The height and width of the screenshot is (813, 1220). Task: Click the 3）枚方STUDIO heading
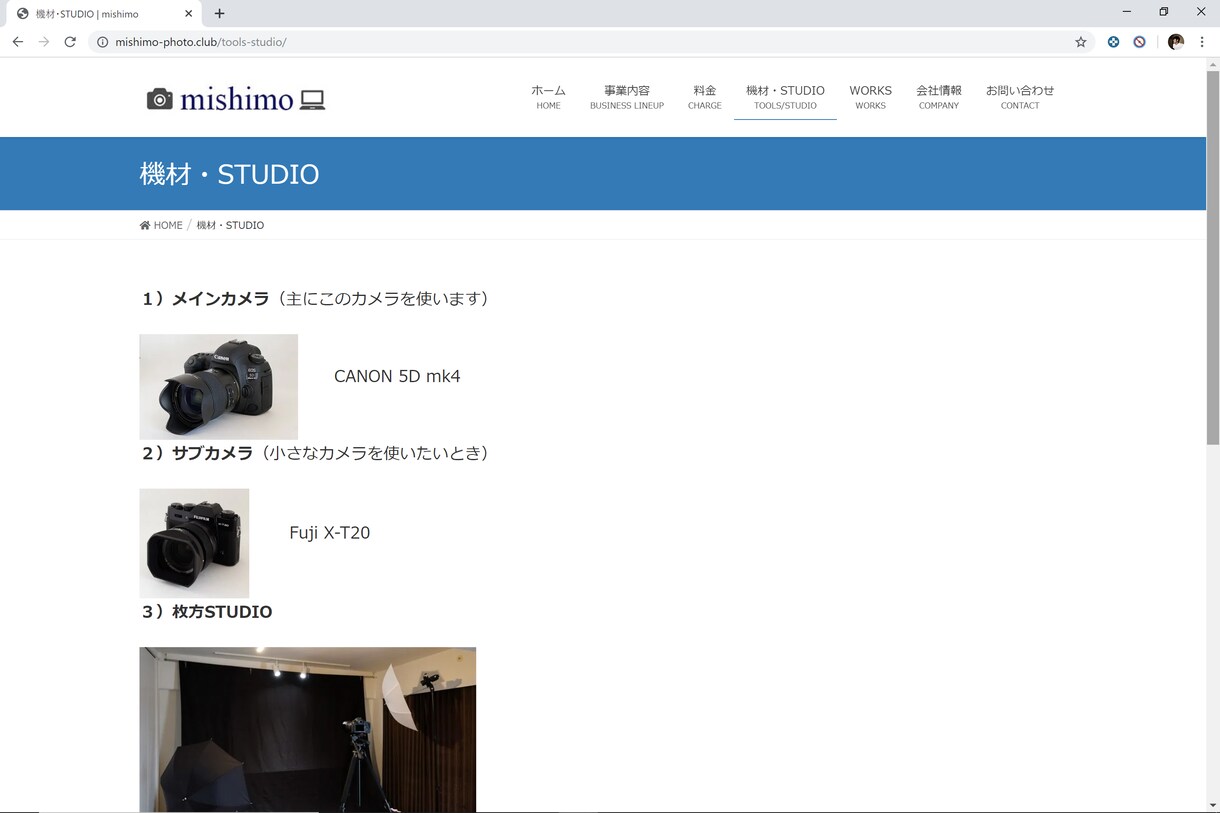pyautogui.click(x=206, y=611)
